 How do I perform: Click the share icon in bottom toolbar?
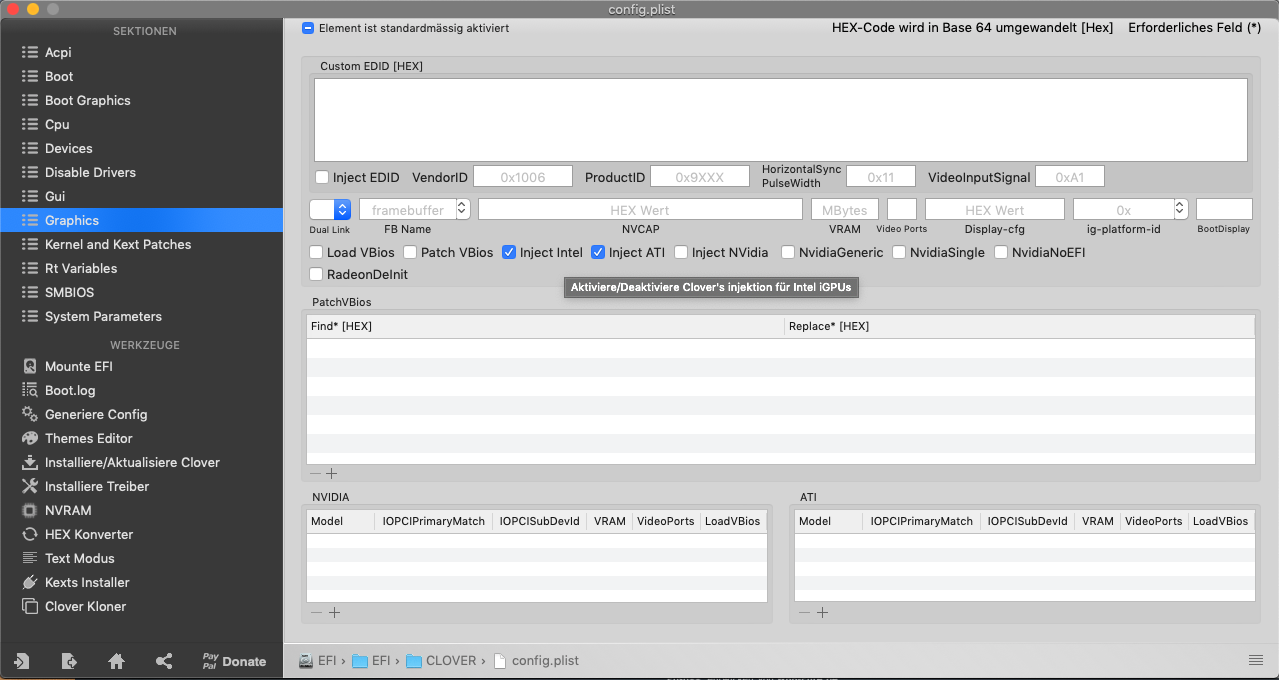(x=164, y=661)
